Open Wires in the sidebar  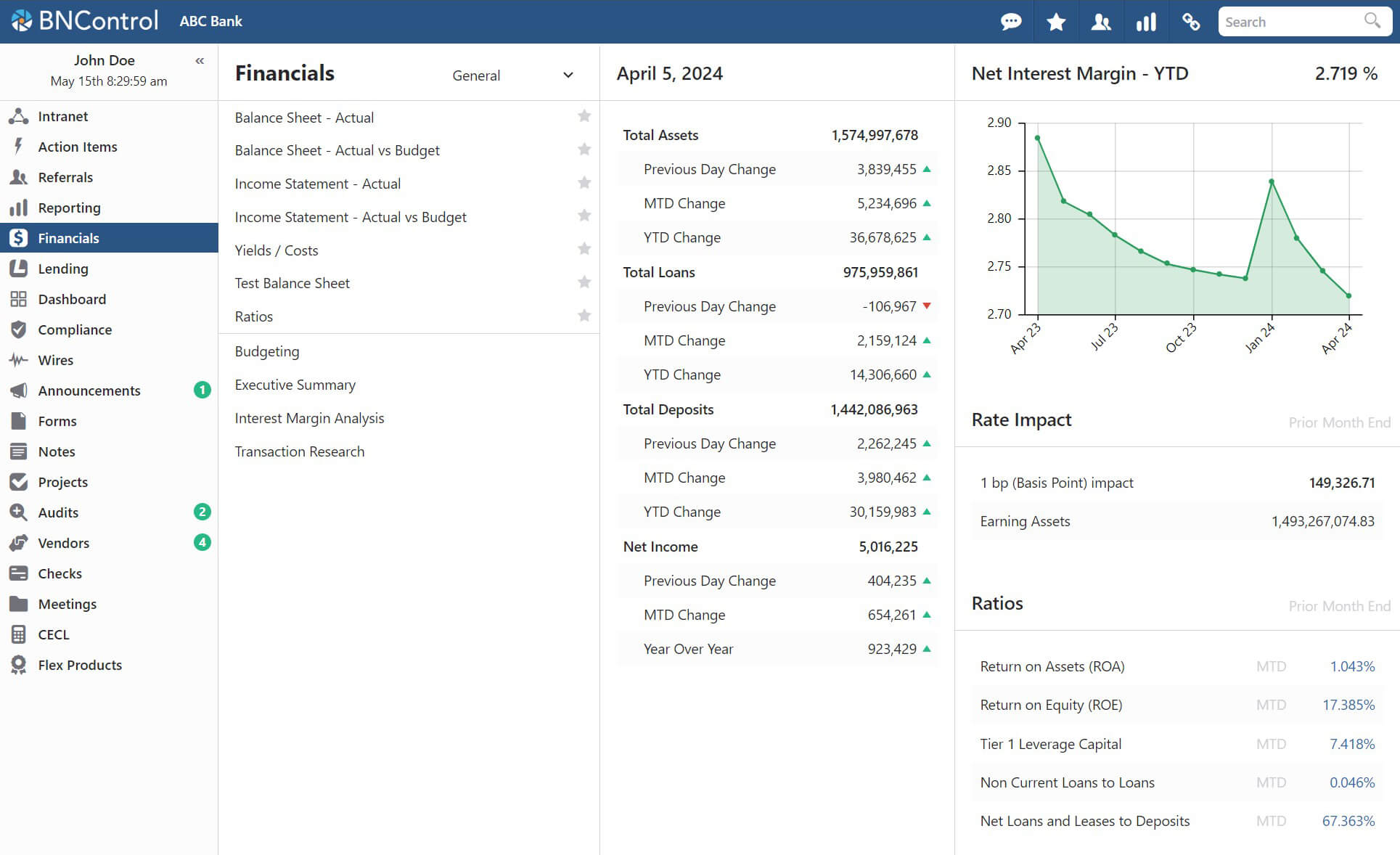56,360
